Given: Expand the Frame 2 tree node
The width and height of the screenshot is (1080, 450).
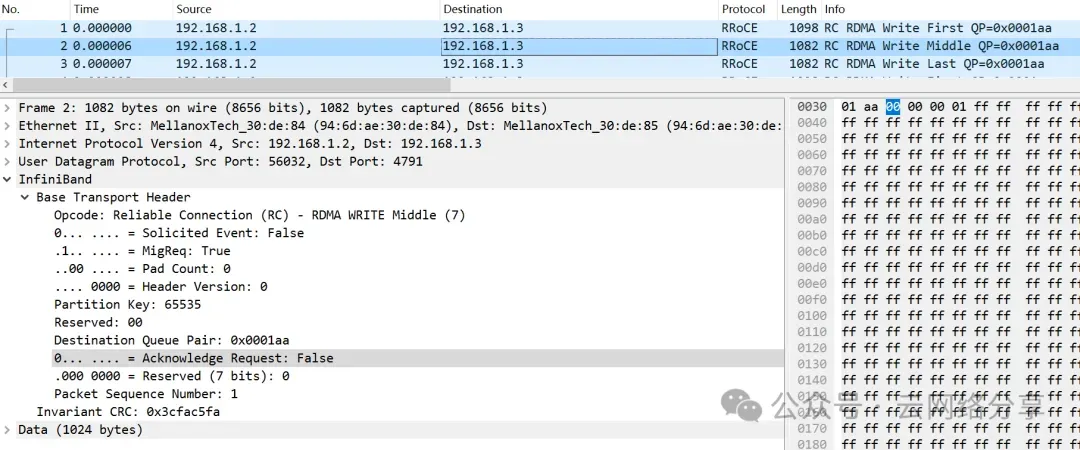Looking at the screenshot, I should [x=8, y=108].
